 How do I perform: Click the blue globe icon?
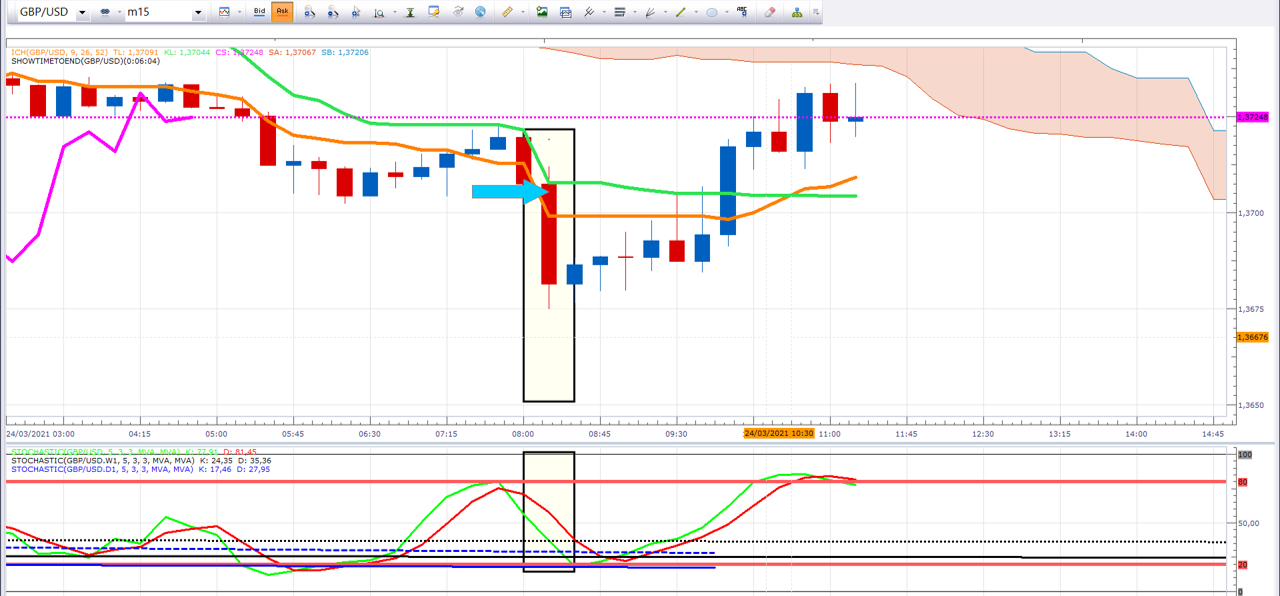point(480,12)
